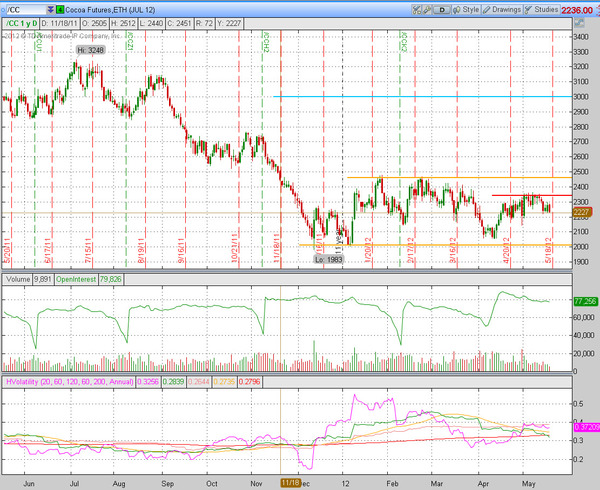Click the L: 2440 low readout
Viewport: 600px width, 490px height.
pos(151,24)
